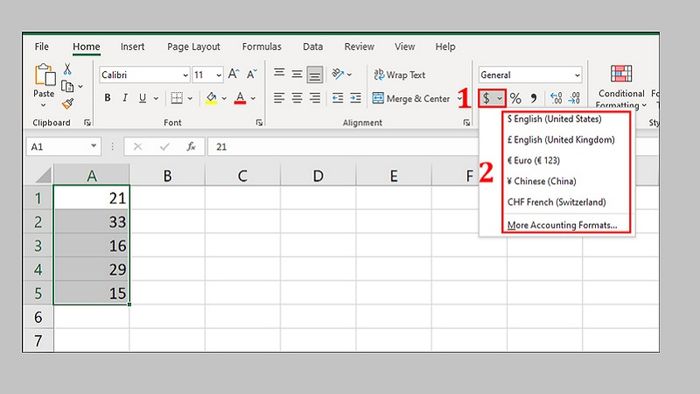
Task: Expand the Underline style arrow
Action: (x=156, y=98)
